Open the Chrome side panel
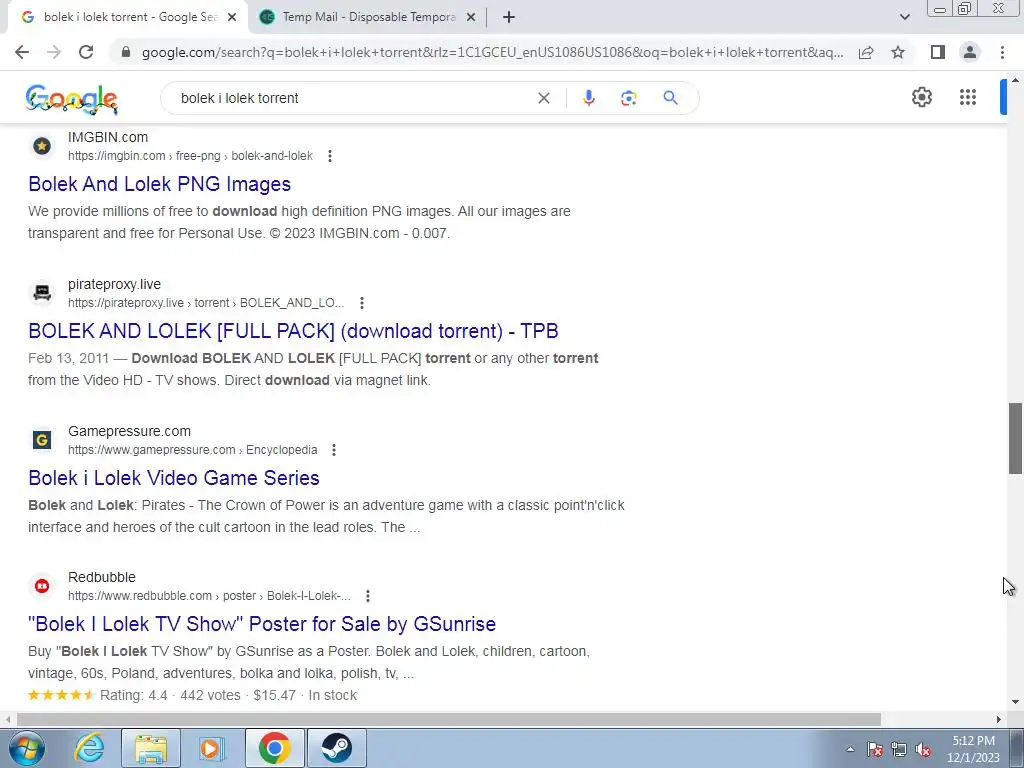The image size is (1024, 768). [938, 52]
